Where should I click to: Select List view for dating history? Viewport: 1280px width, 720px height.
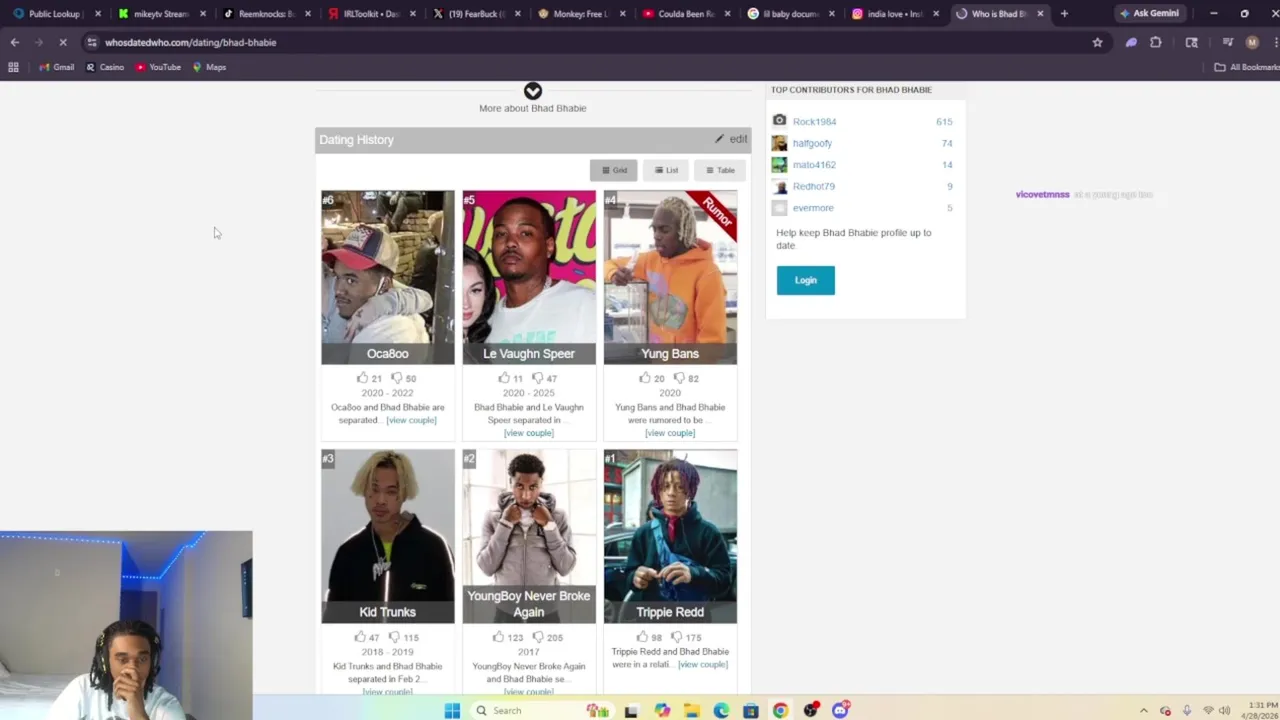pyautogui.click(x=666, y=170)
